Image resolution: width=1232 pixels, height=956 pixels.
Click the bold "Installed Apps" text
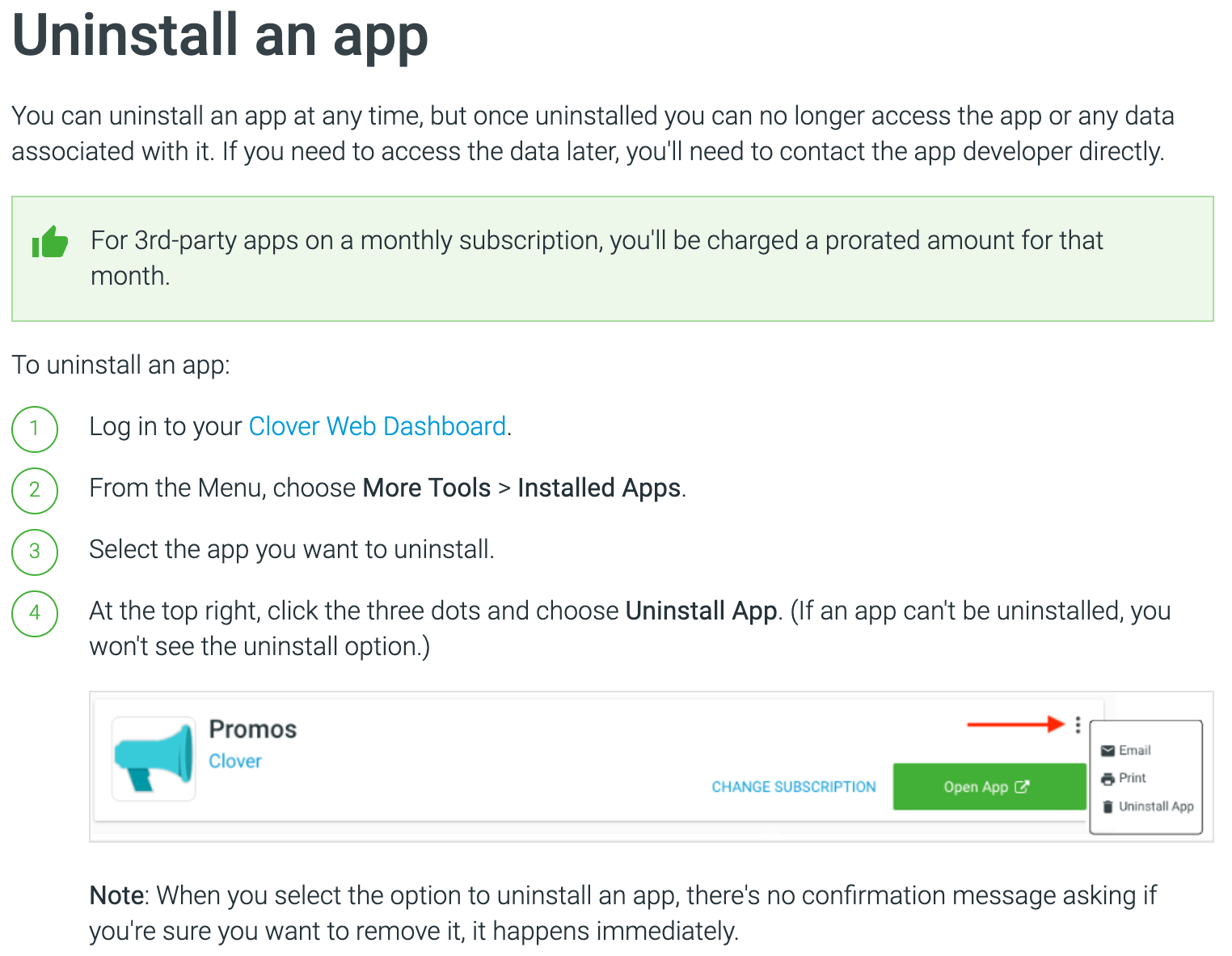[x=598, y=488]
